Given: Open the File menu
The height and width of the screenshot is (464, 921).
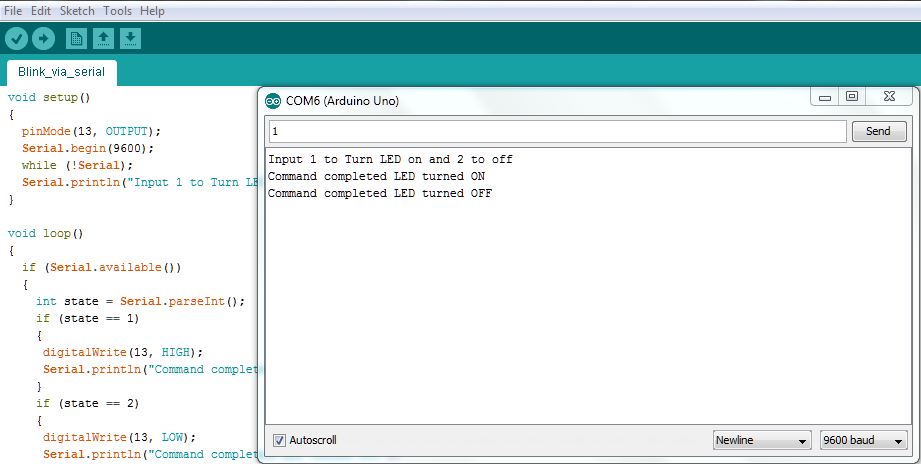Looking at the screenshot, I should click(x=13, y=11).
